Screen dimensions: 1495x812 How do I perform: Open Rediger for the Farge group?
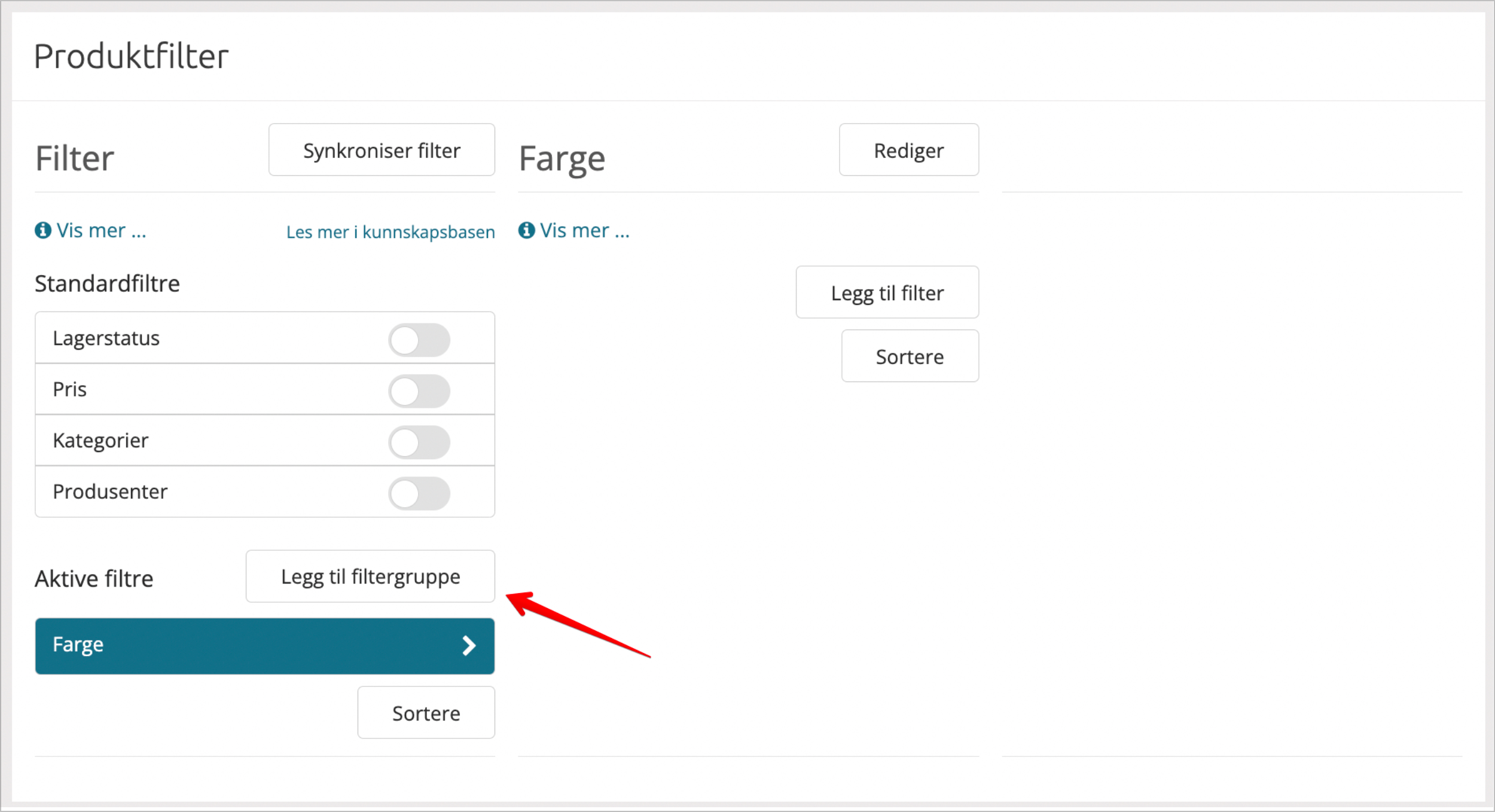(908, 149)
